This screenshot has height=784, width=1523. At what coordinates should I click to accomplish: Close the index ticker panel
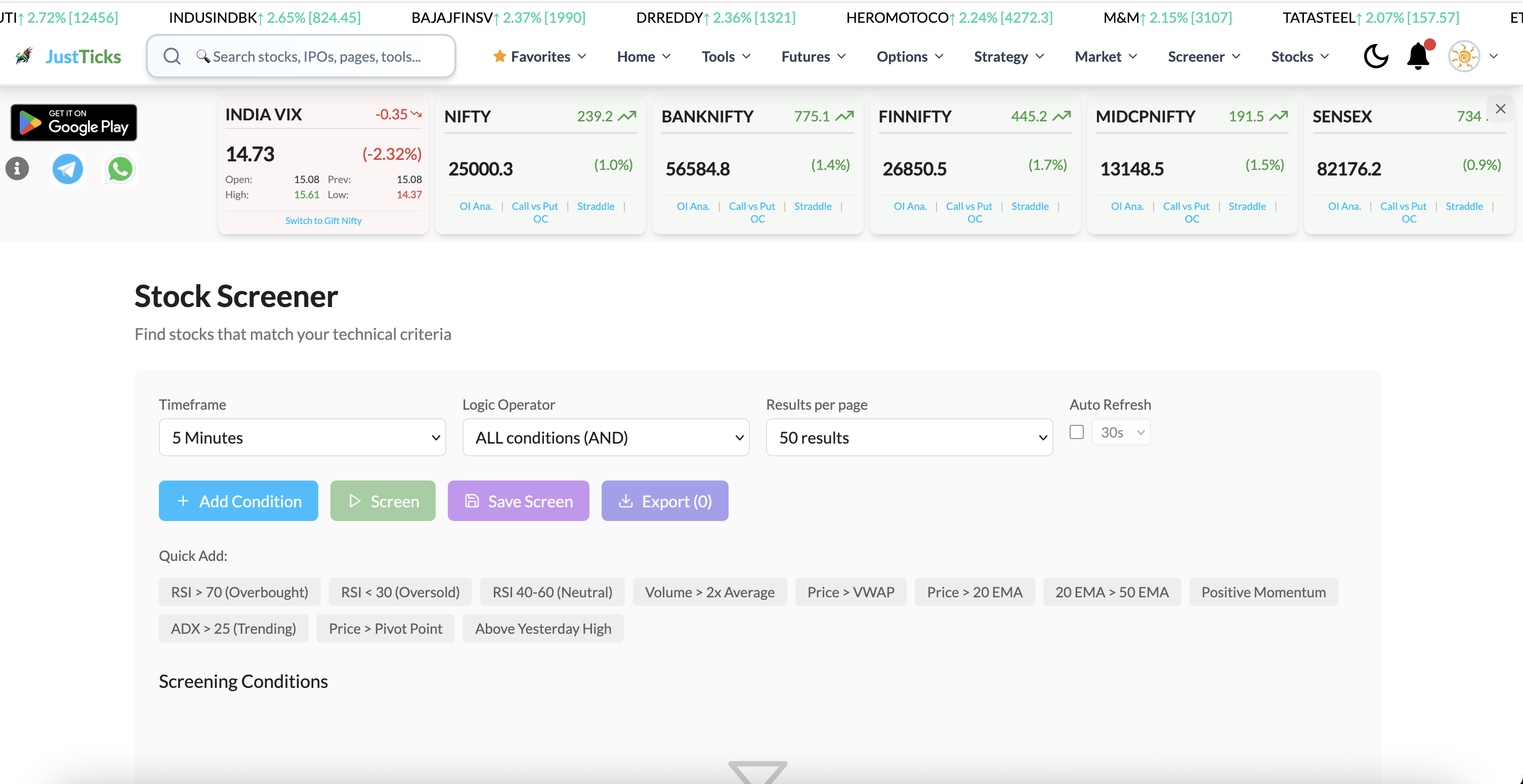coord(1501,109)
